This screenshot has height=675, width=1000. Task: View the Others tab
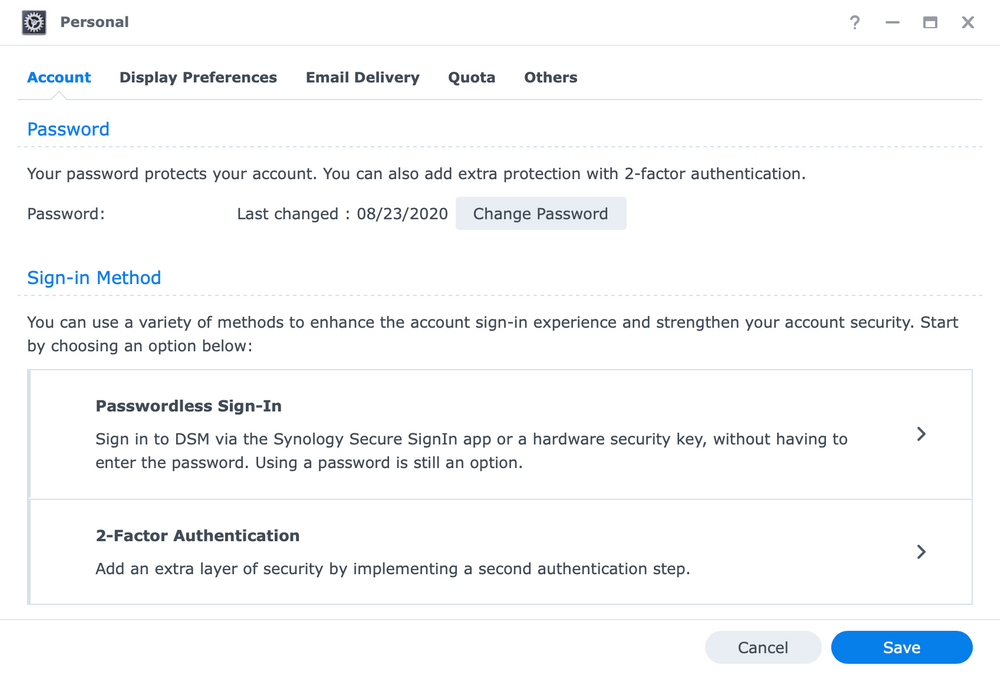pyautogui.click(x=550, y=77)
